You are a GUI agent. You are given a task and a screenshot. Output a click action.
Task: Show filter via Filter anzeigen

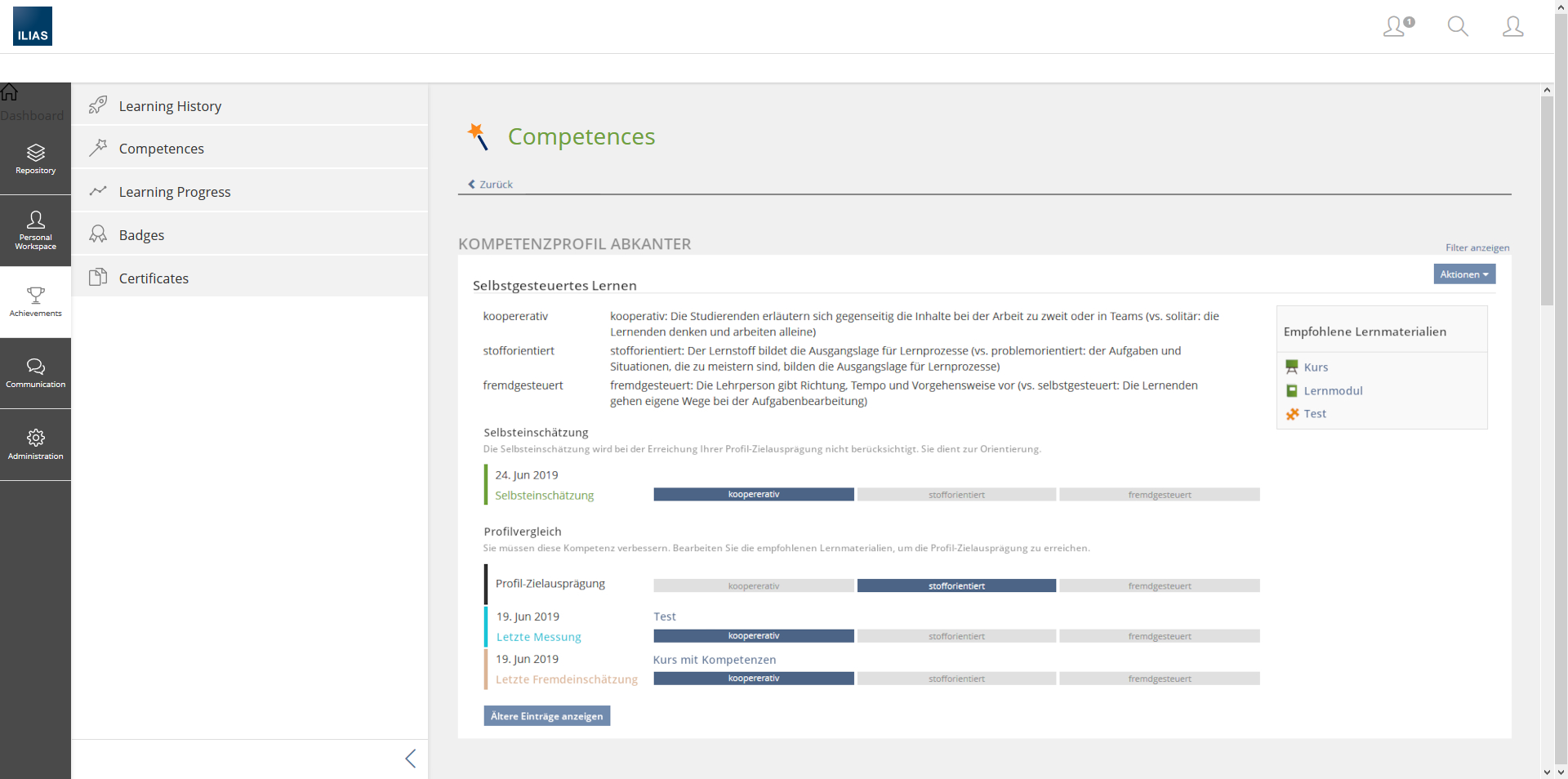pos(1477,247)
